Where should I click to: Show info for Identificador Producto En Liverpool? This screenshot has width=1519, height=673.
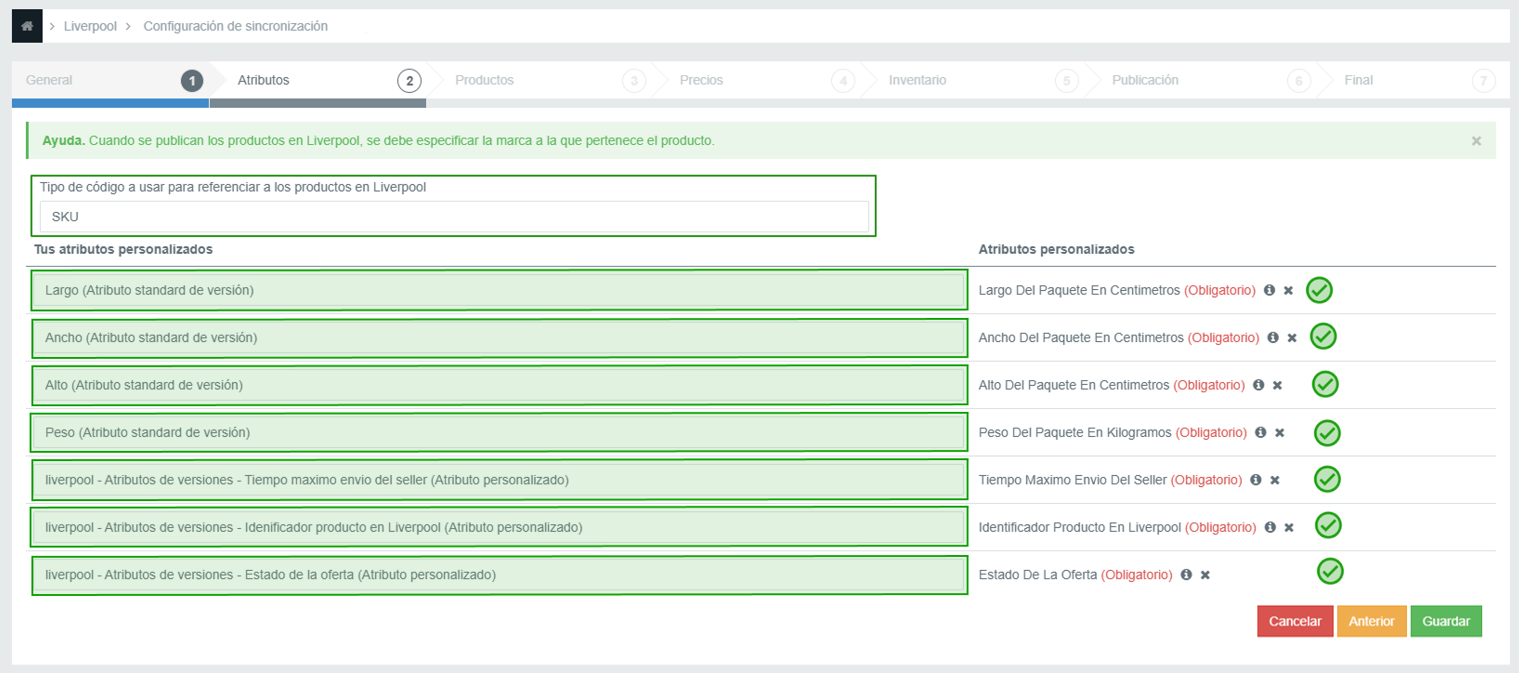tap(1270, 527)
